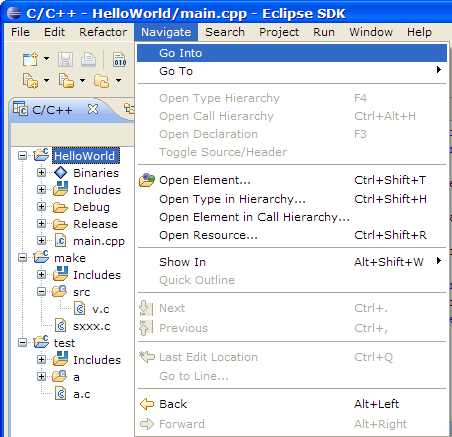The width and height of the screenshot is (452, 437).
Task: Close the Navigate menu
Action: click(166, 32)
